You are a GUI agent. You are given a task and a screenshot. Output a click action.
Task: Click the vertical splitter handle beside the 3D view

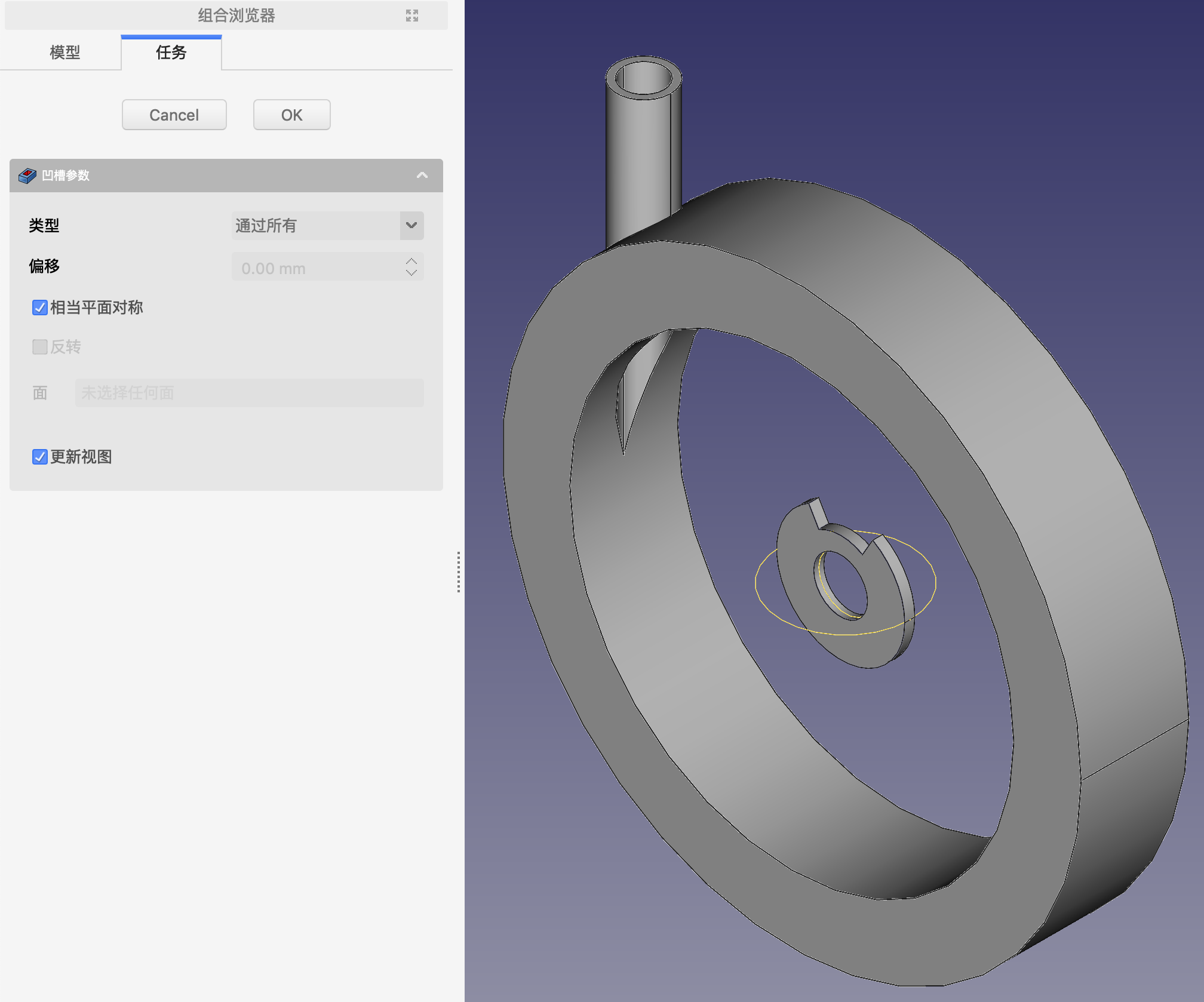point(458,572)
